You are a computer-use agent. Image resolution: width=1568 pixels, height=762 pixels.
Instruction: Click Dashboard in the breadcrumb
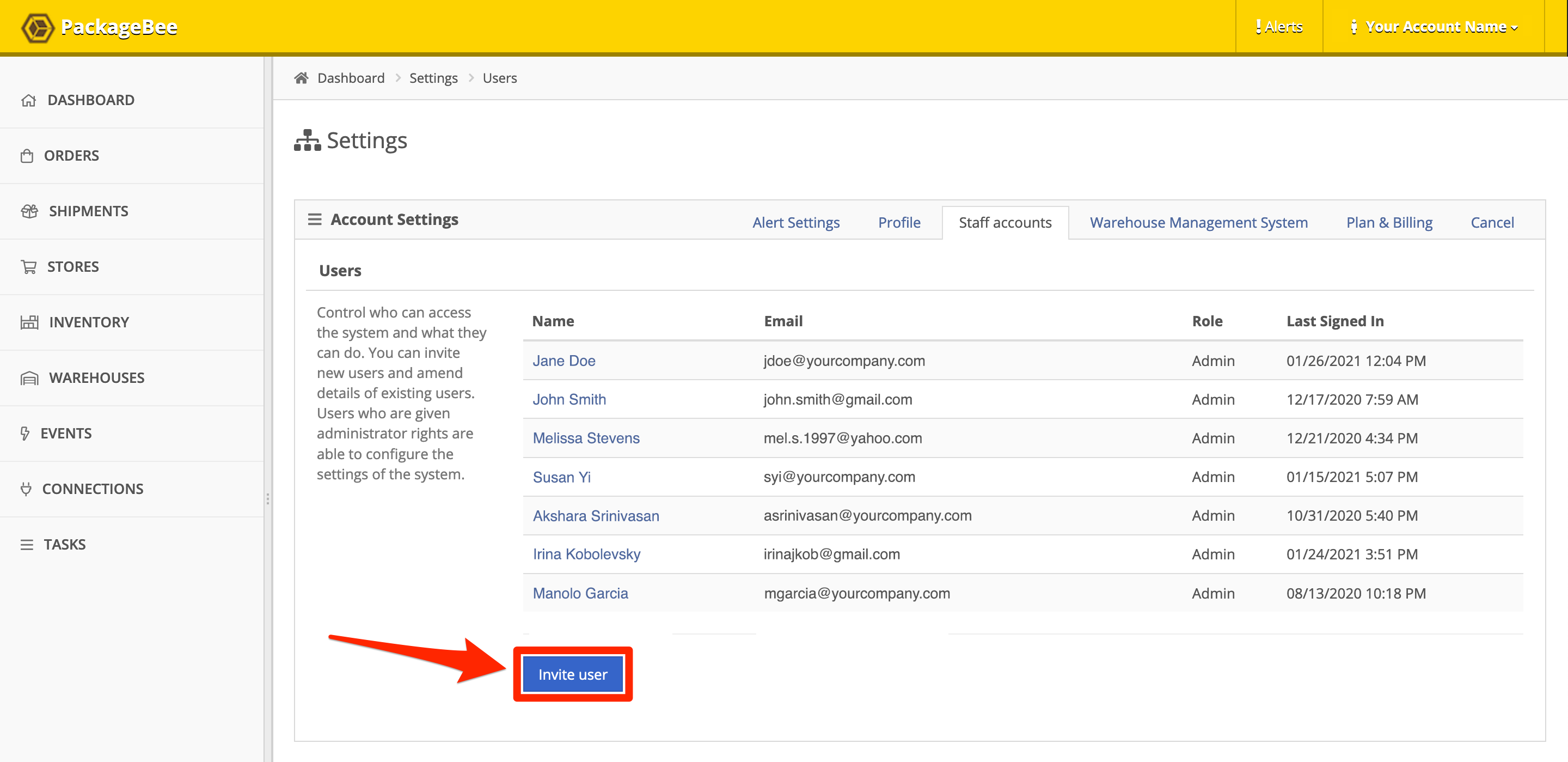tap(351, 78)
